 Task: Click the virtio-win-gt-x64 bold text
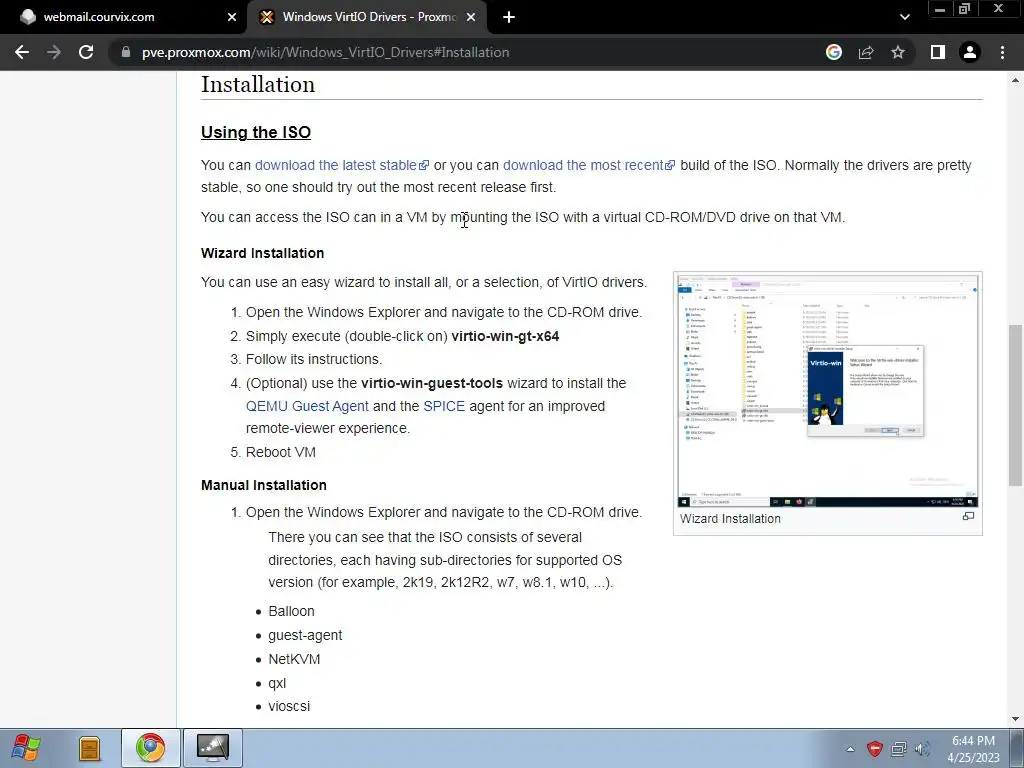(505, 336)
